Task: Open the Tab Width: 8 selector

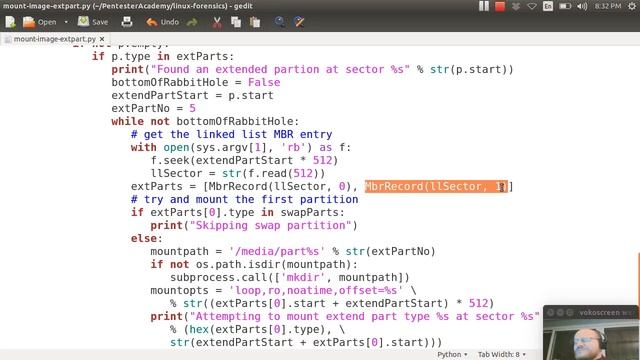Action: coord(502,354)
